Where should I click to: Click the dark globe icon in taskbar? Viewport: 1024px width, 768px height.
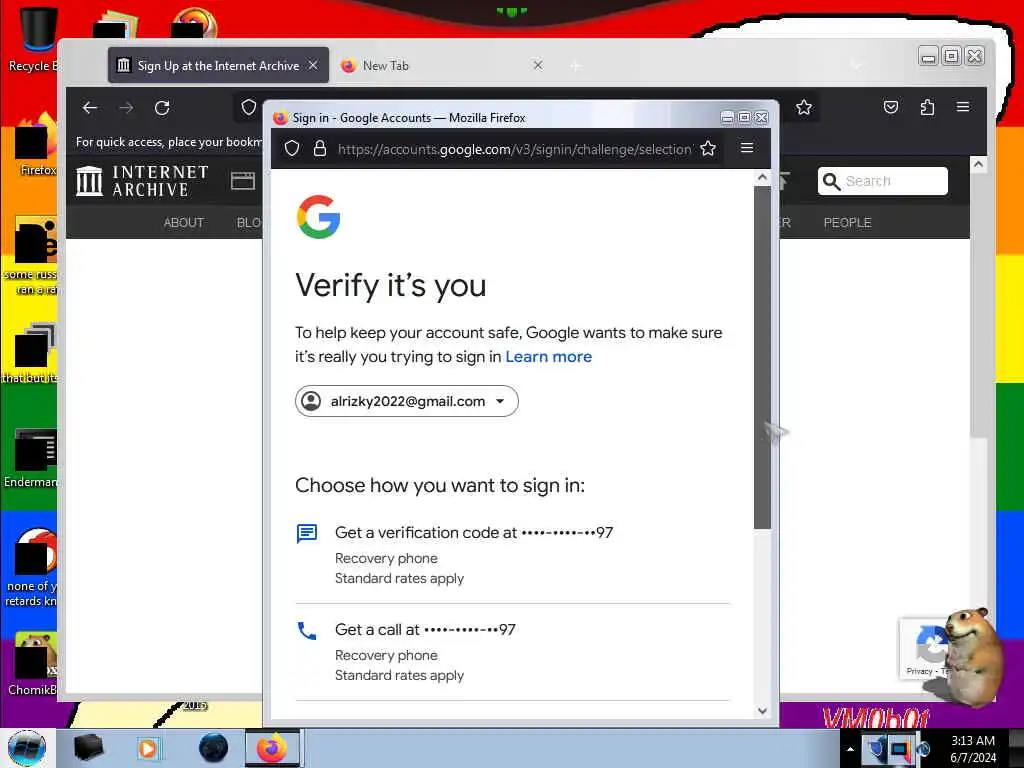tap(214, 748)
